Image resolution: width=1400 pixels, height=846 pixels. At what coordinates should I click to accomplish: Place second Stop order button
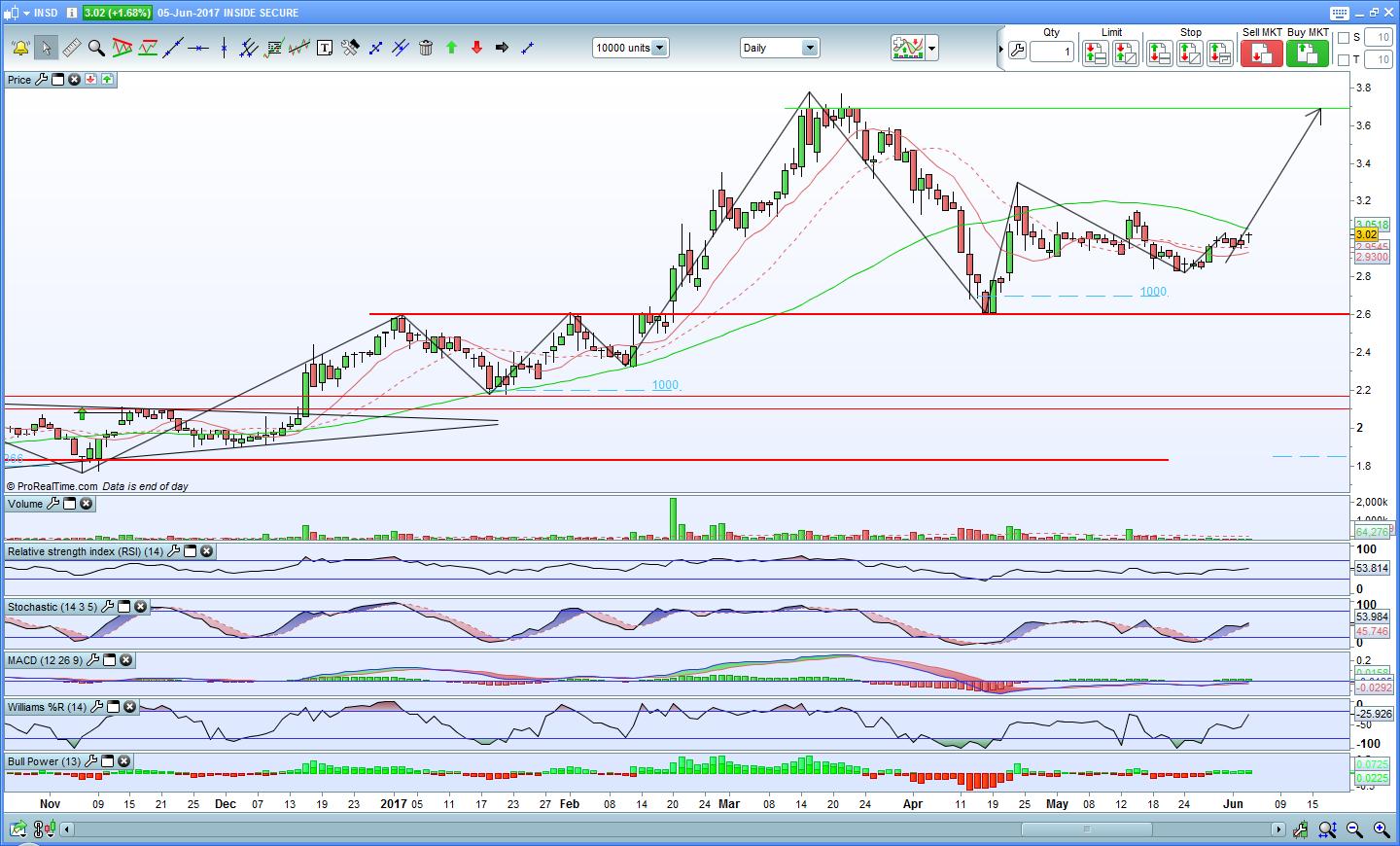(x=1190, y=53)
